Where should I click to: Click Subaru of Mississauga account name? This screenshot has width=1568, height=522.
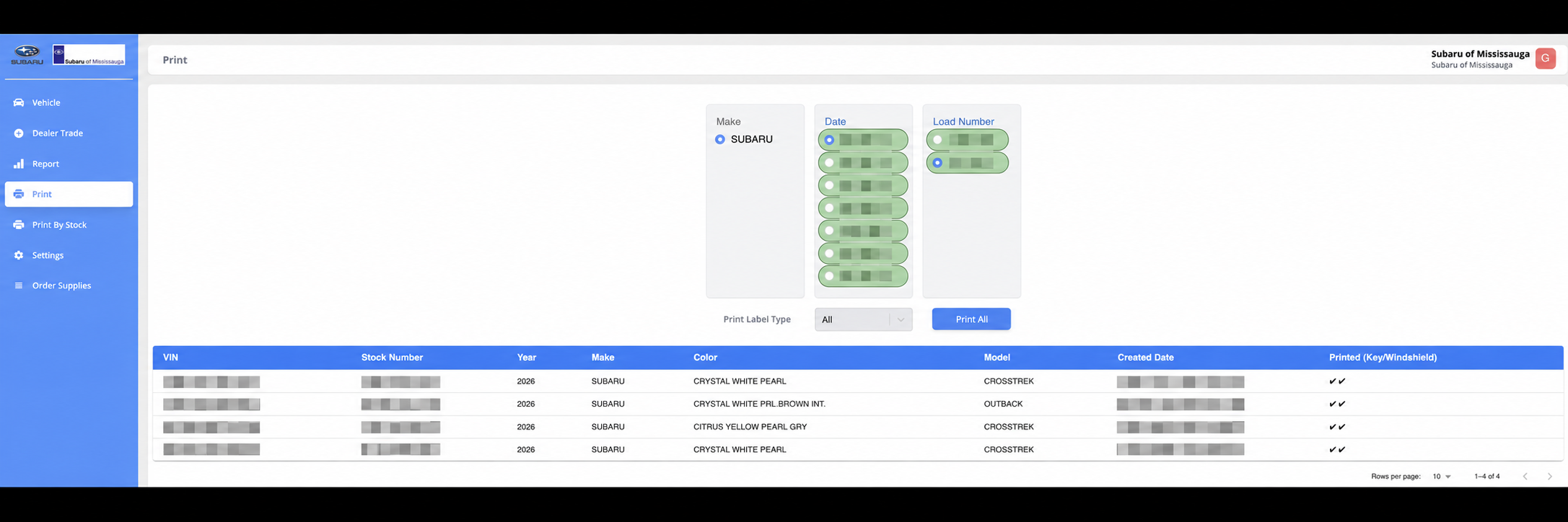click(x=1480, y=54)
